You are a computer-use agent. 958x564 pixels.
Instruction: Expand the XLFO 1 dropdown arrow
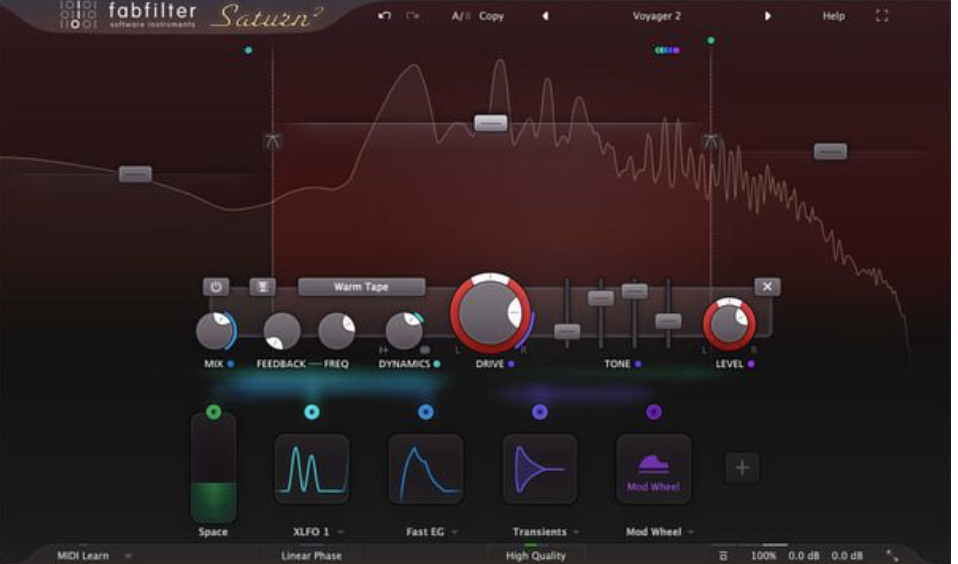(340, 532)
